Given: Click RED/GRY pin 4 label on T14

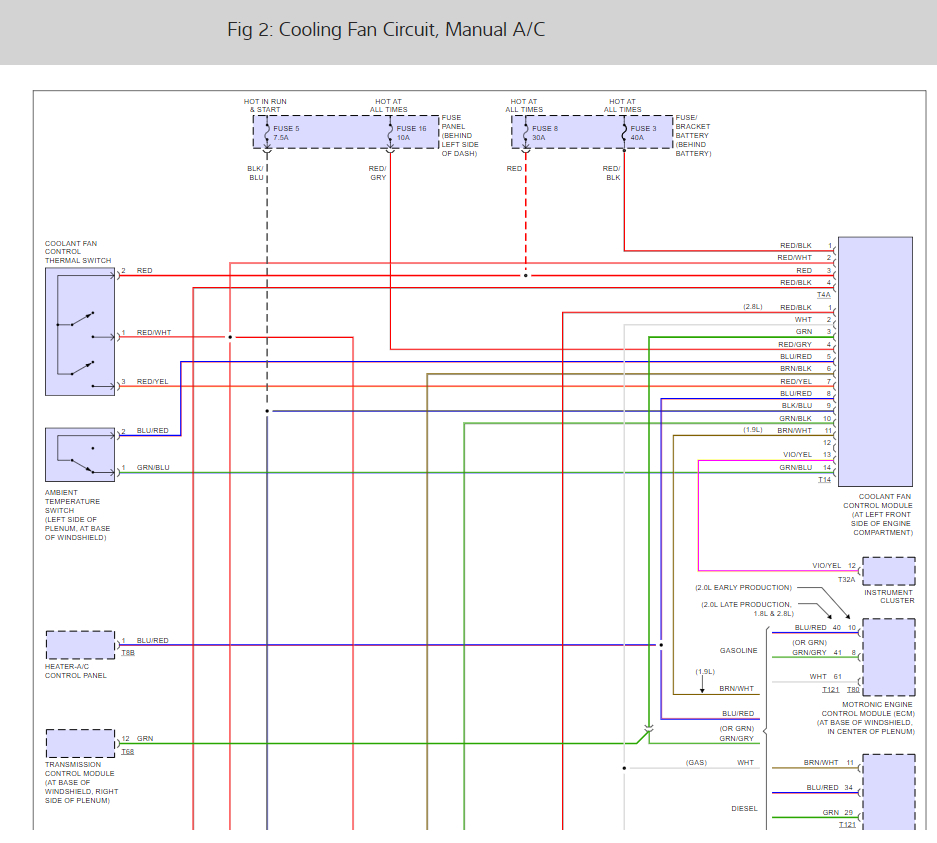Looking at the screenshot, I should click(x=804, y=345).
